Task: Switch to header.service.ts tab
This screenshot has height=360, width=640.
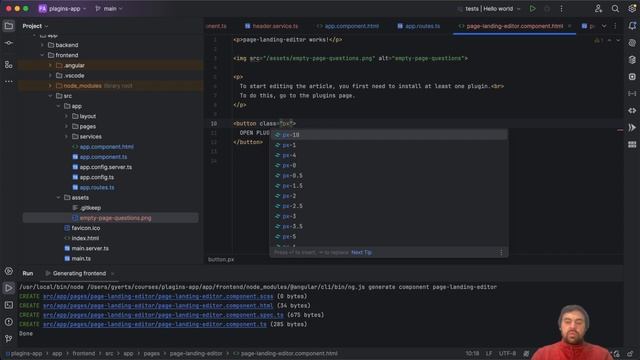Action: tap(271, 26)
